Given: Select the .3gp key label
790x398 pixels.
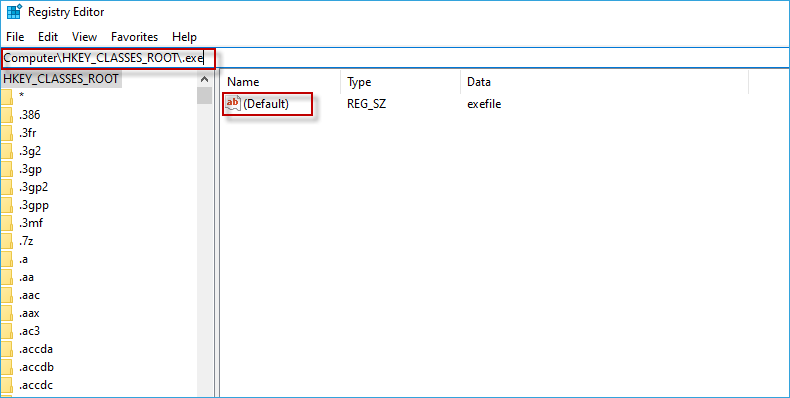Looking at the screenshot, I should pos(30,169).
